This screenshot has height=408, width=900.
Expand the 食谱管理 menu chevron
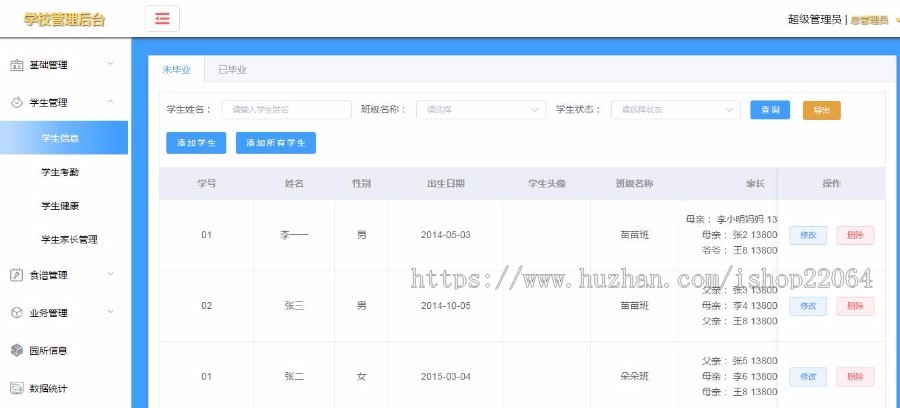(x=110, y=274)
